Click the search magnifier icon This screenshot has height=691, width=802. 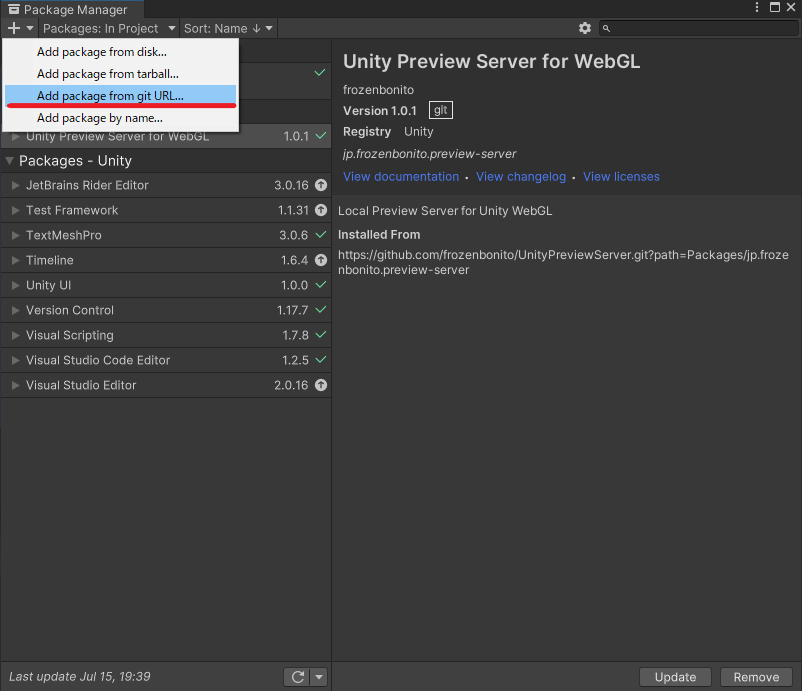coord(606,28)
